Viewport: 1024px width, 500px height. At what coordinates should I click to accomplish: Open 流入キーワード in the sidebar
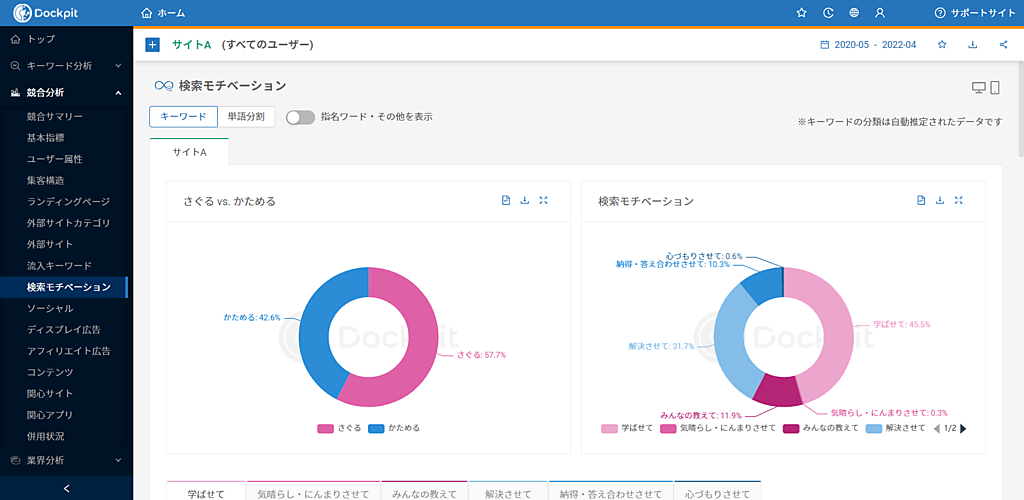(x=59, y=266)
